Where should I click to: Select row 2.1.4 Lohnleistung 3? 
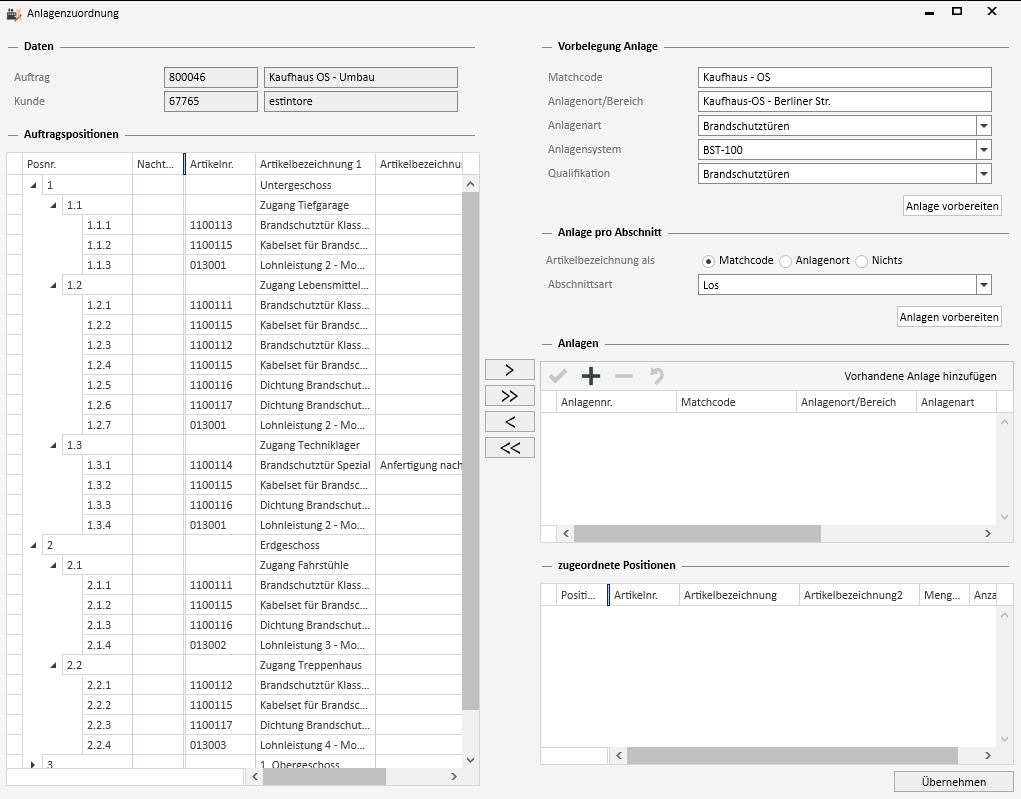234,645
